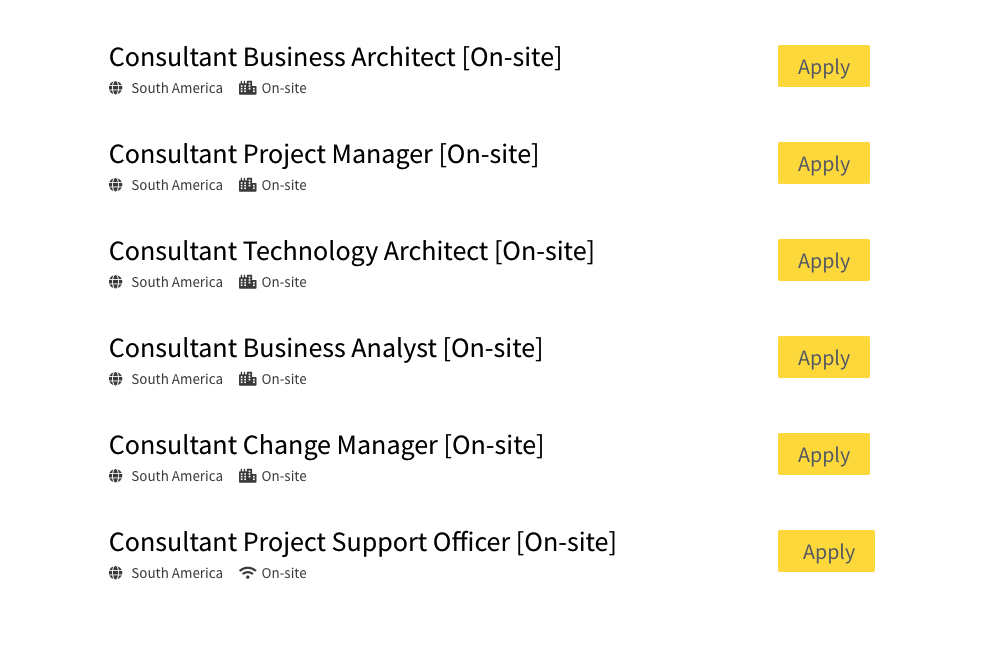Open the Consultant Project Support Officer listing

[x=362, y=542]
